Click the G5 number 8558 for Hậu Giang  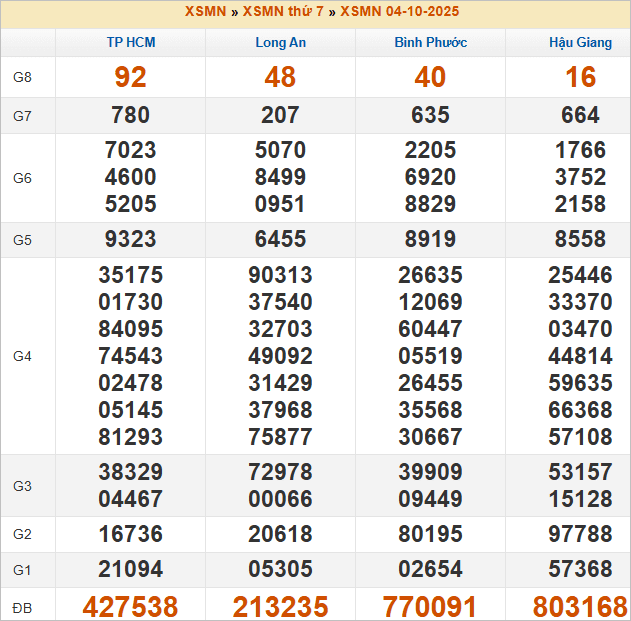coord(580,240)
